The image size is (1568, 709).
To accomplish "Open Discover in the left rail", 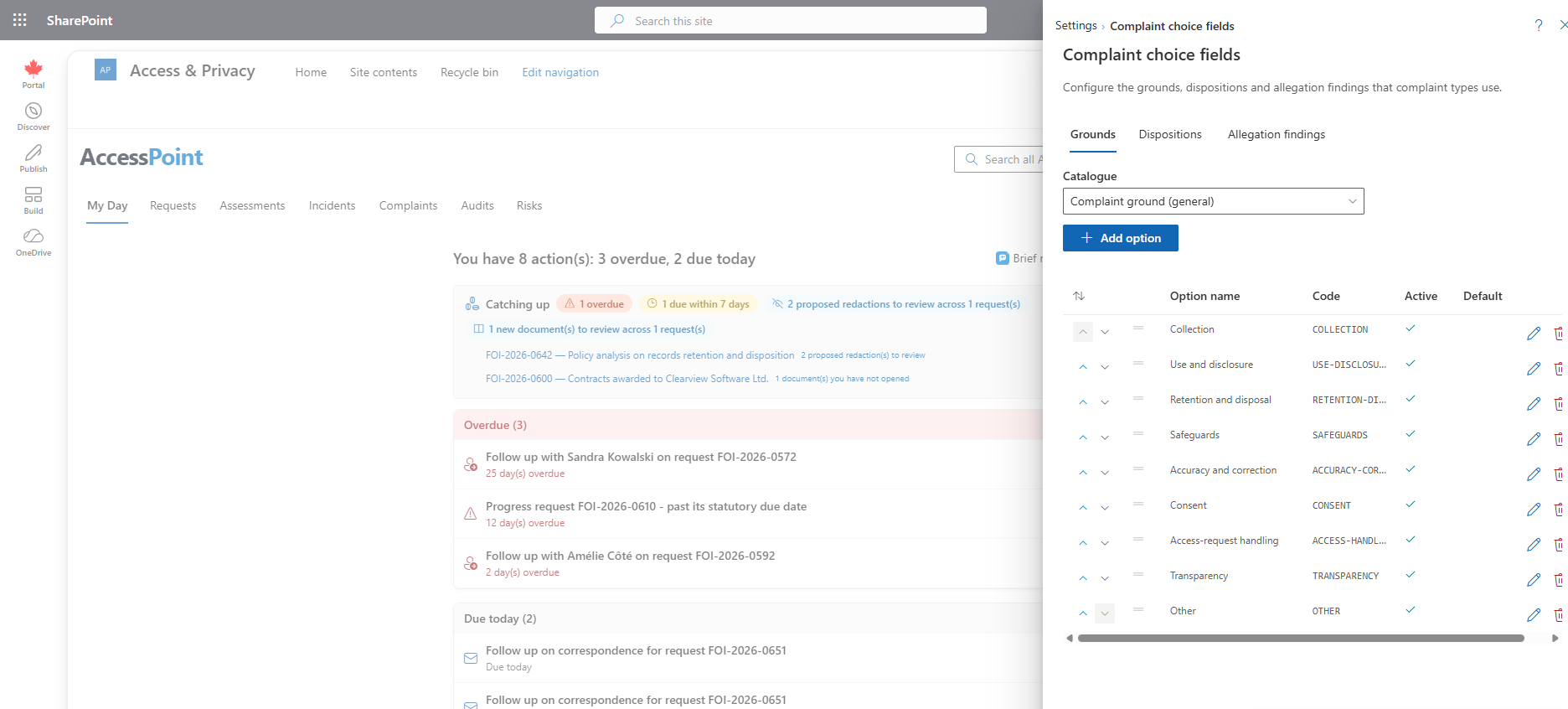I will tap(34, 116).
